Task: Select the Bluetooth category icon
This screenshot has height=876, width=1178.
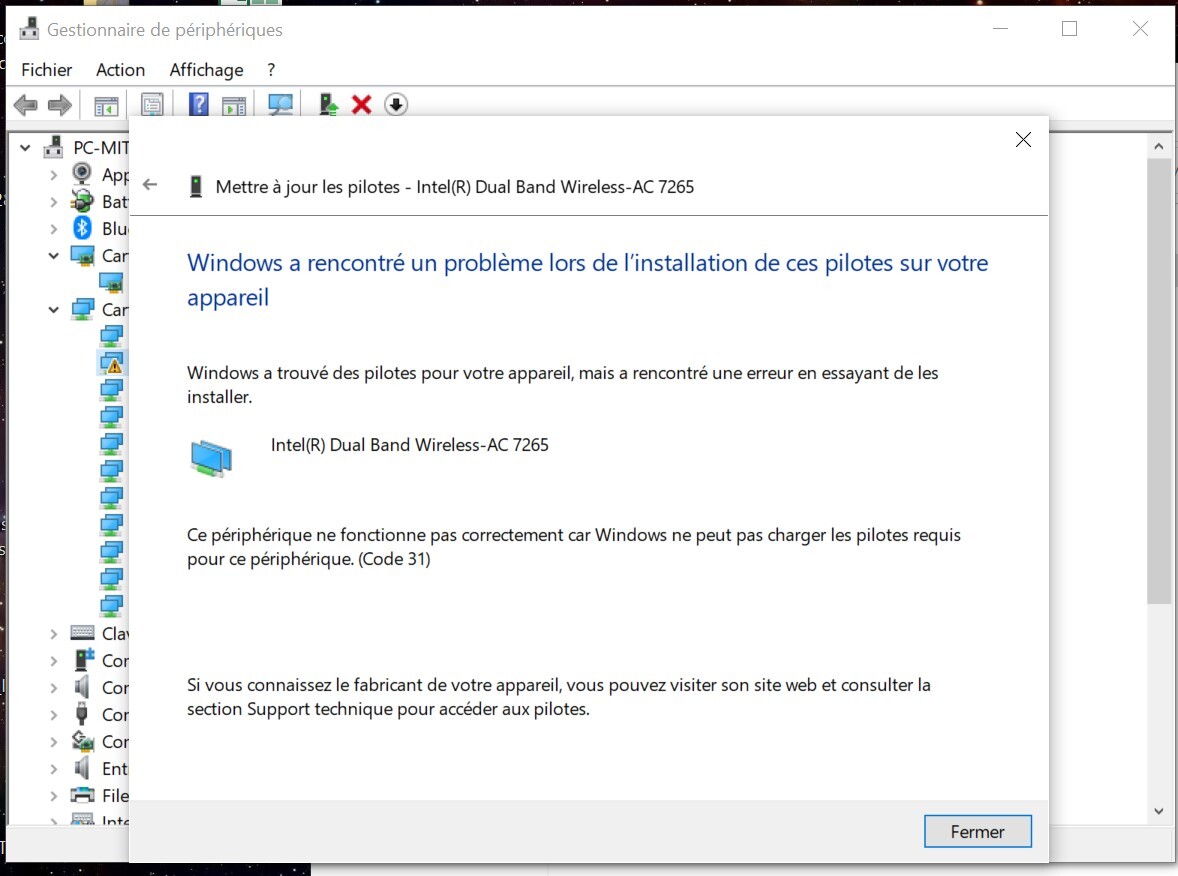Action: tap(82, 228)
